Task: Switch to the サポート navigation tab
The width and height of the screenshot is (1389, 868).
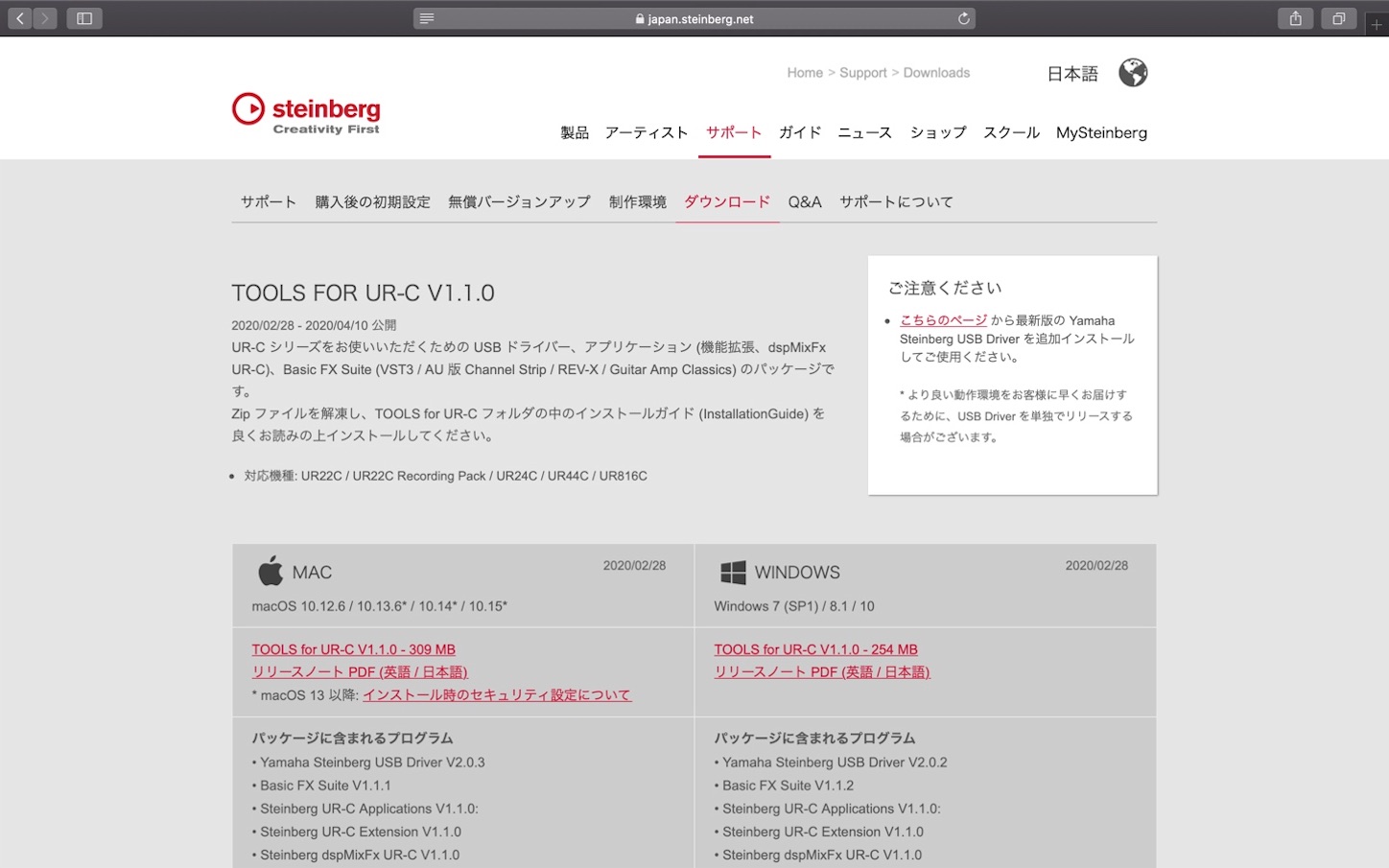Action: point(734,132)
